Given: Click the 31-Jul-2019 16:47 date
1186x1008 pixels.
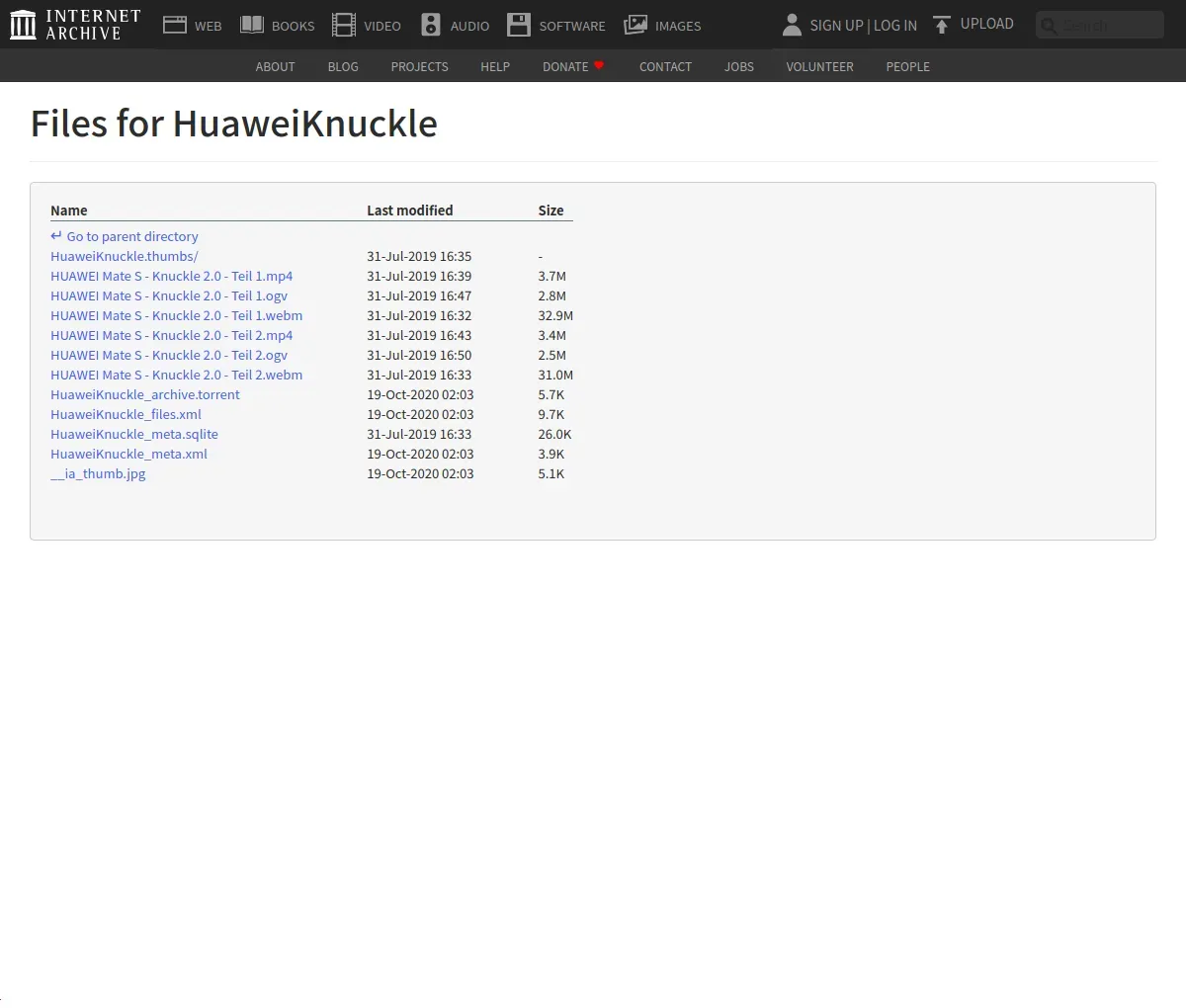Looking at the screenshot, I should click(419, 295).
